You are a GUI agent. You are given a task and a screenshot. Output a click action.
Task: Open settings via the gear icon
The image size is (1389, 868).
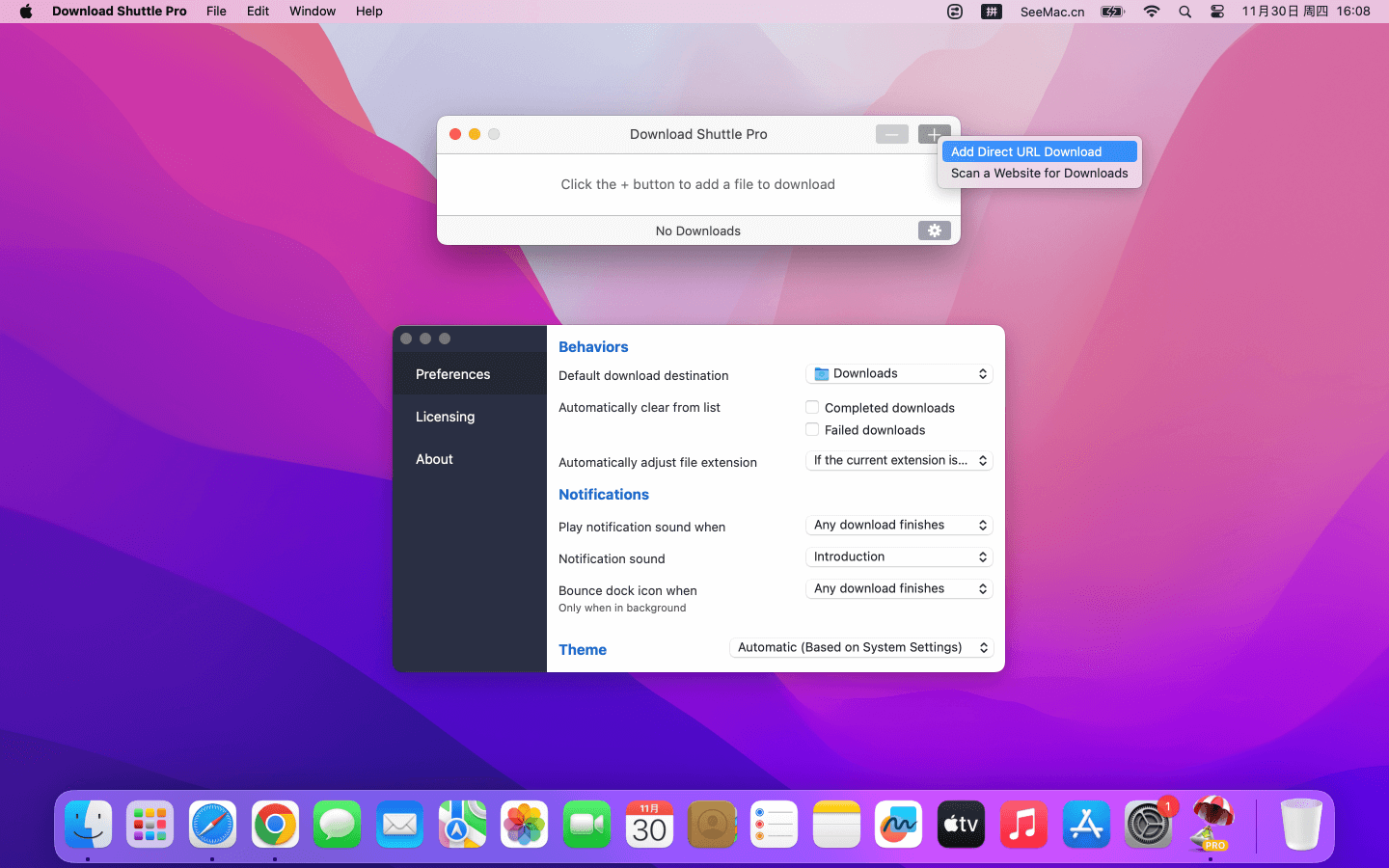[x=934, y=231]
